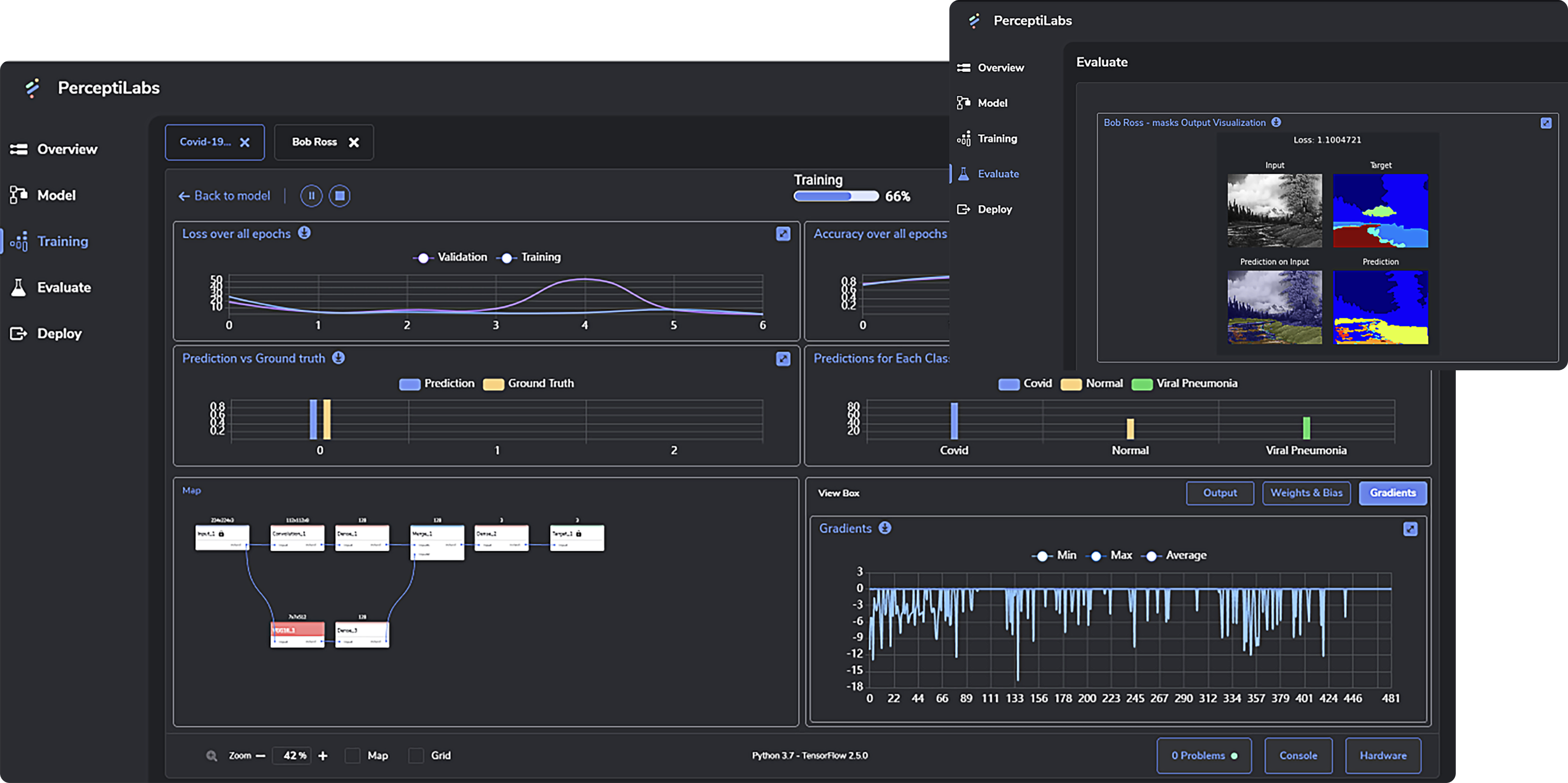Click the 42 % zoom field
The image size is (1568, 783).
(291, 755)
